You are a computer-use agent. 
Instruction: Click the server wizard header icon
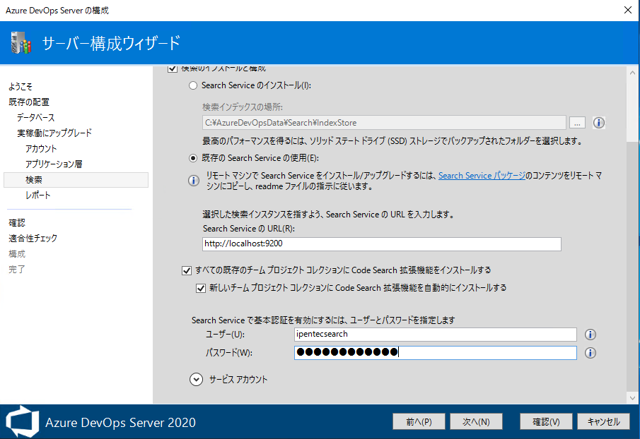point(21,42)
